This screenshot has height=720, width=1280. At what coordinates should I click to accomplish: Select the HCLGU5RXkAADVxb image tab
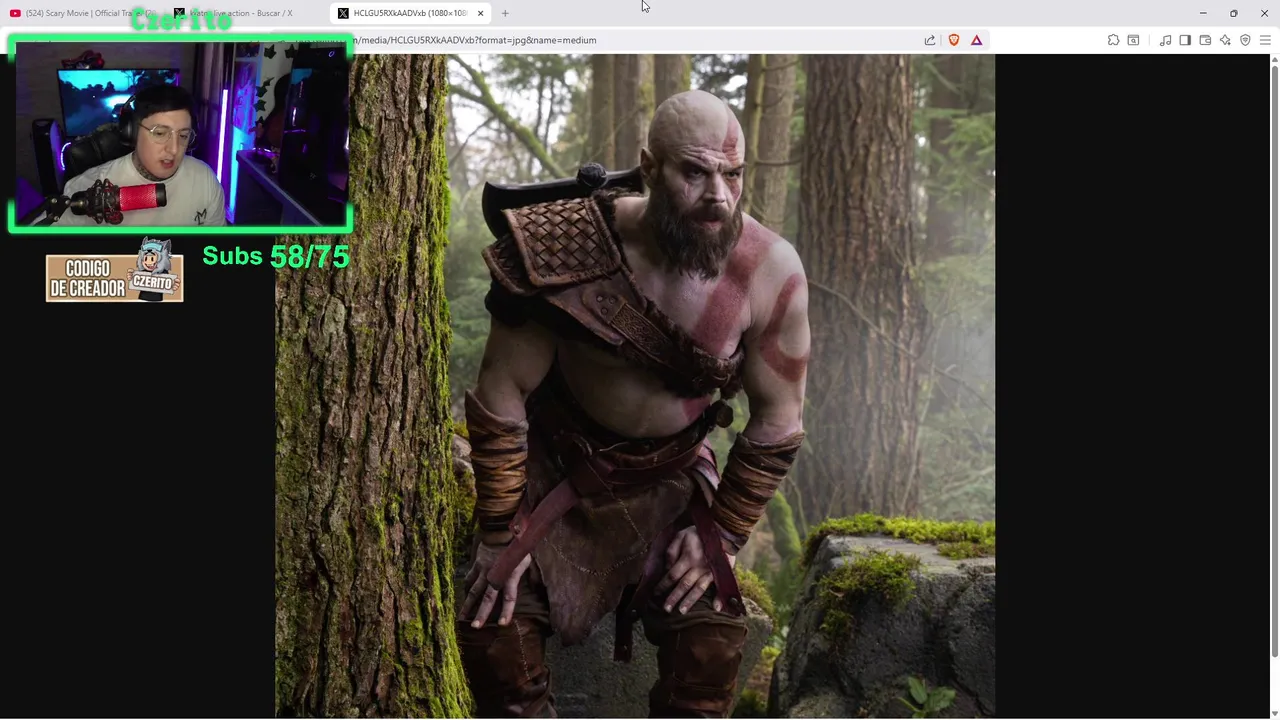tap(408, 13)
